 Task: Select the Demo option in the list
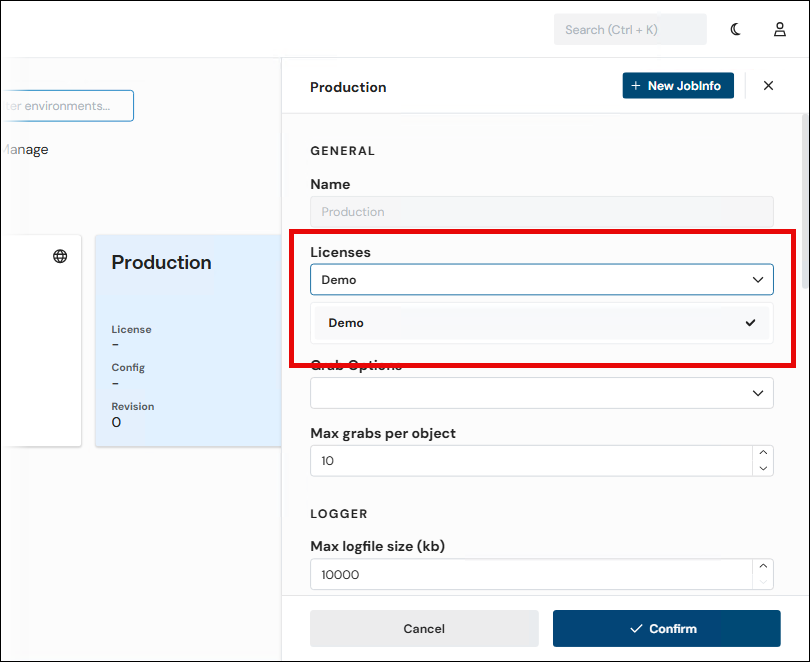[x=541, y=323]
